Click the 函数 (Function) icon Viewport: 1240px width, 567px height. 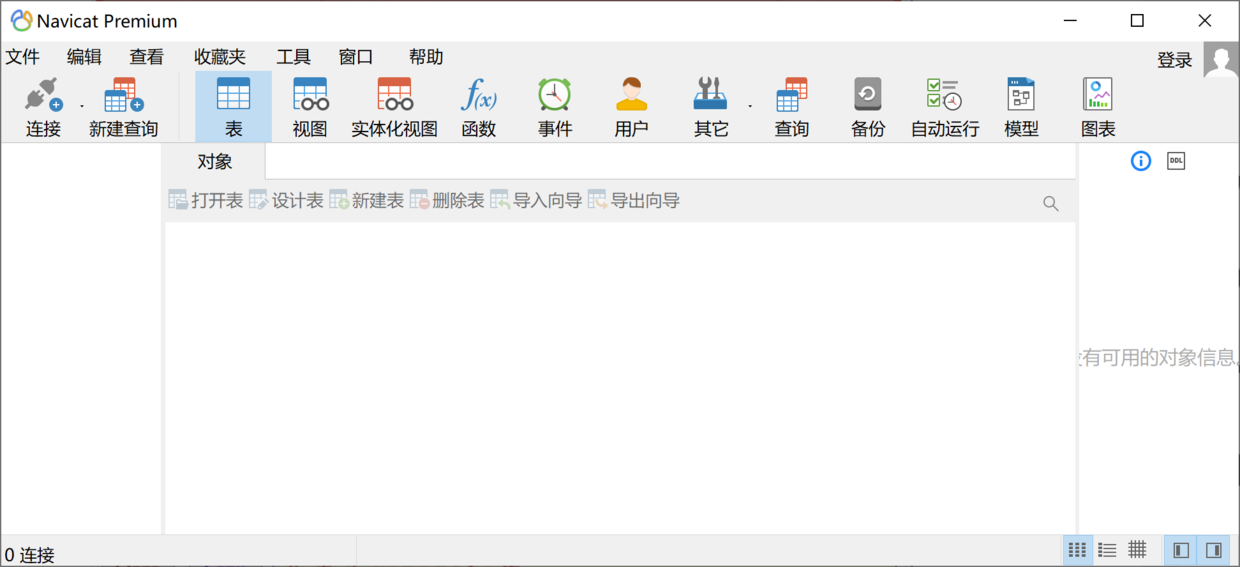tap(478, 106)
